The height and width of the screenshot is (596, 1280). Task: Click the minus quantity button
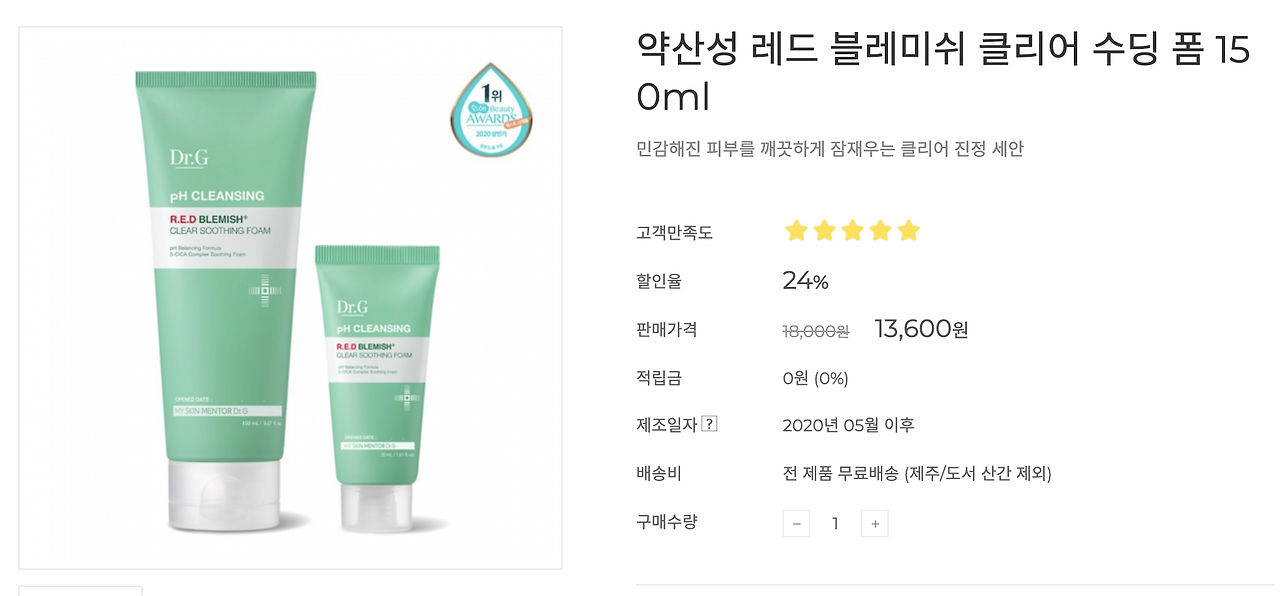796,523
